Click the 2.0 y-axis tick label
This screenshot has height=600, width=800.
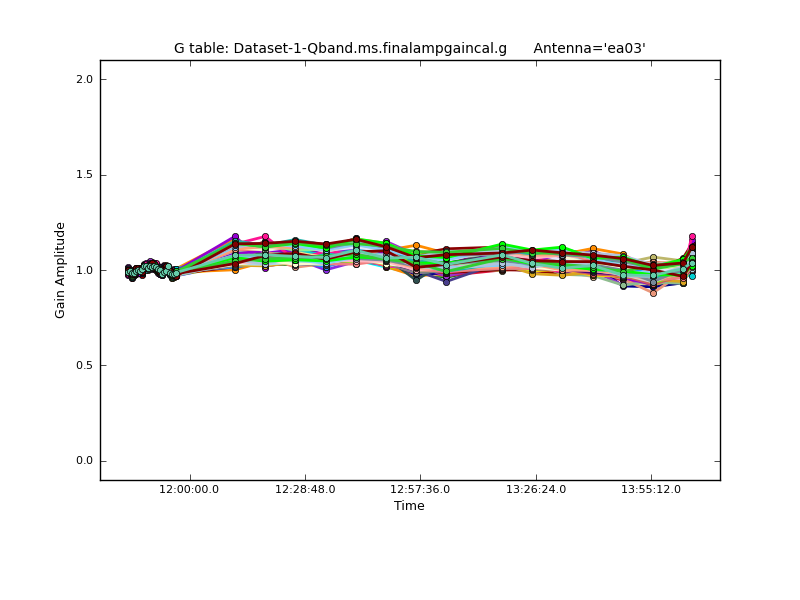click(84, 80)
